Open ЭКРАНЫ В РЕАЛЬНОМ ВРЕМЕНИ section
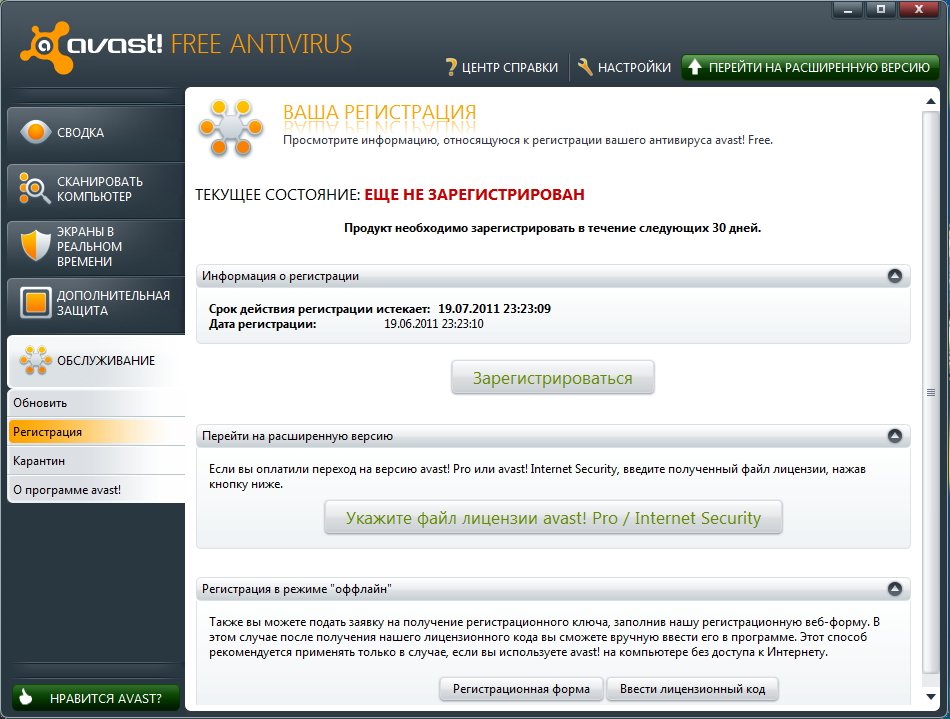Image resolution: width=950 pixels, height=719 pixels. click(96, 247)
